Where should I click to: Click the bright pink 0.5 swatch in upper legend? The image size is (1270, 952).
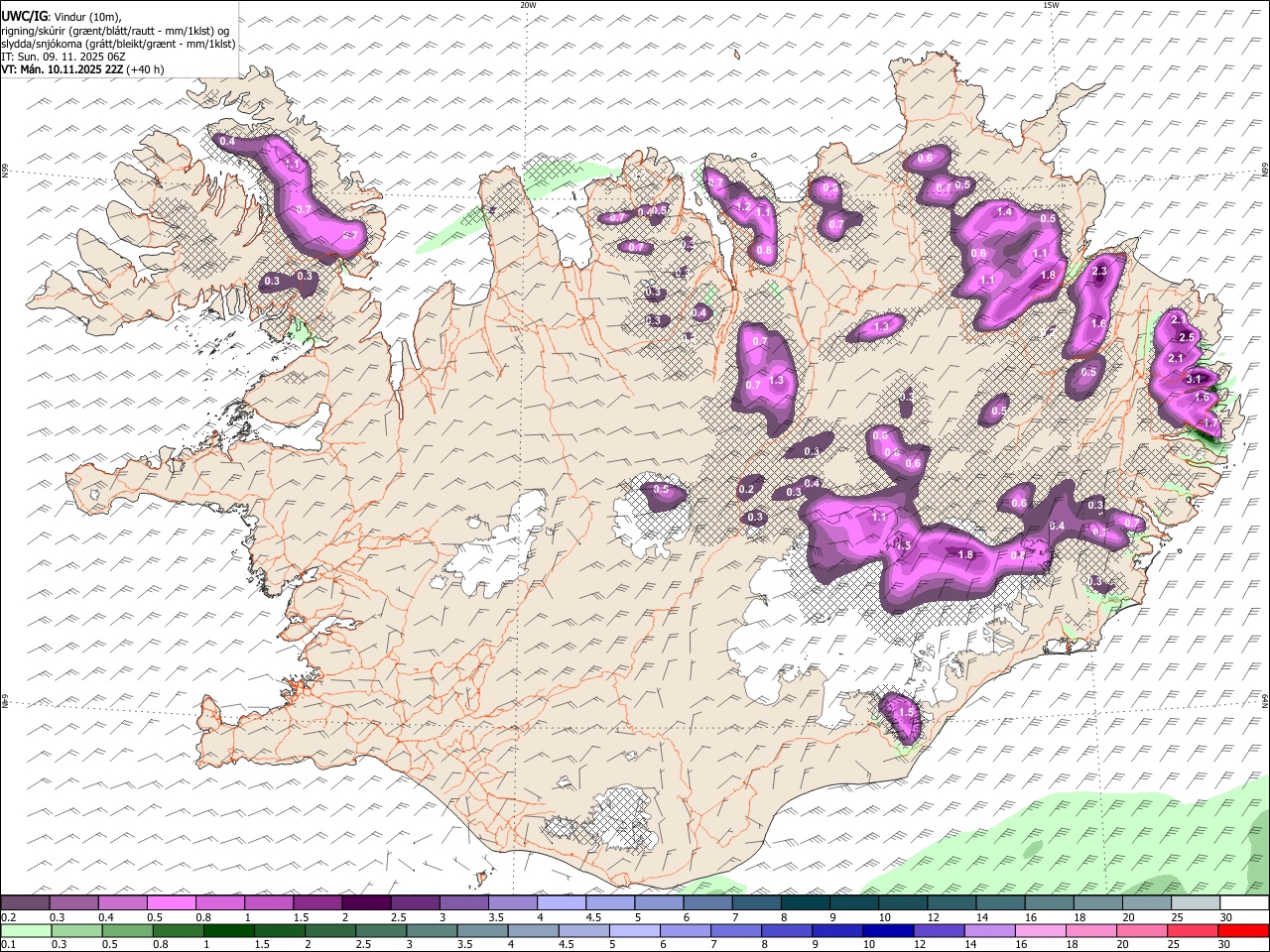point(172,903)
